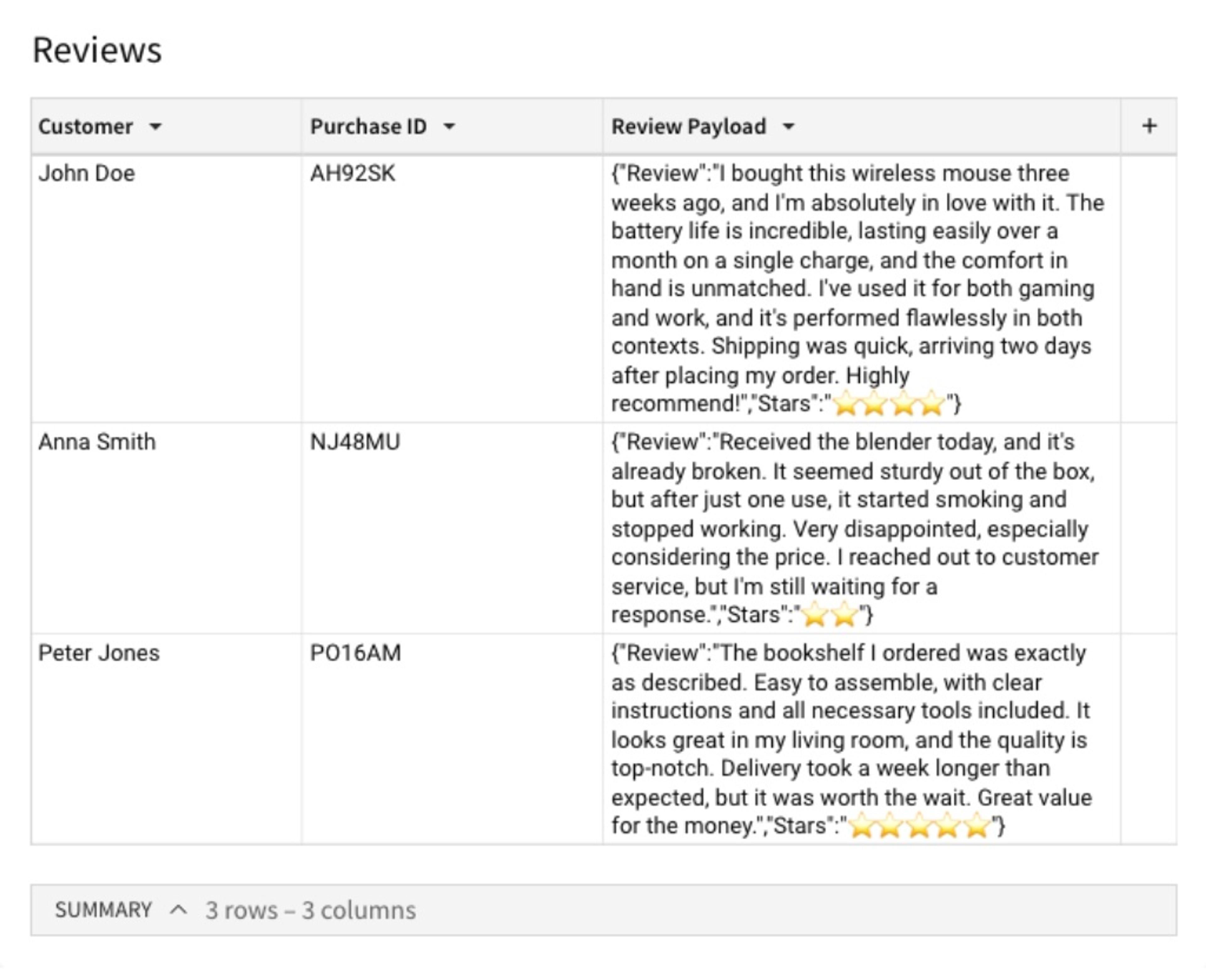Image resolution: width=1206 pixels, height=980 pixels.
Task: Click the SUMMARY label
Action: point(103,910)
